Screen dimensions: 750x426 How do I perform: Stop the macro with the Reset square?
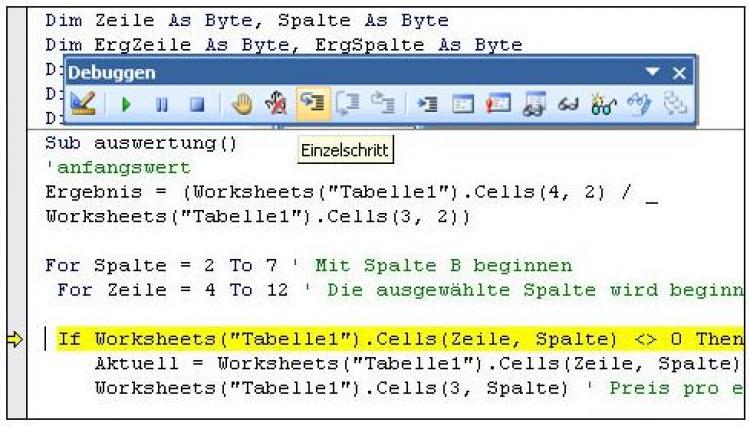point(197,103)
